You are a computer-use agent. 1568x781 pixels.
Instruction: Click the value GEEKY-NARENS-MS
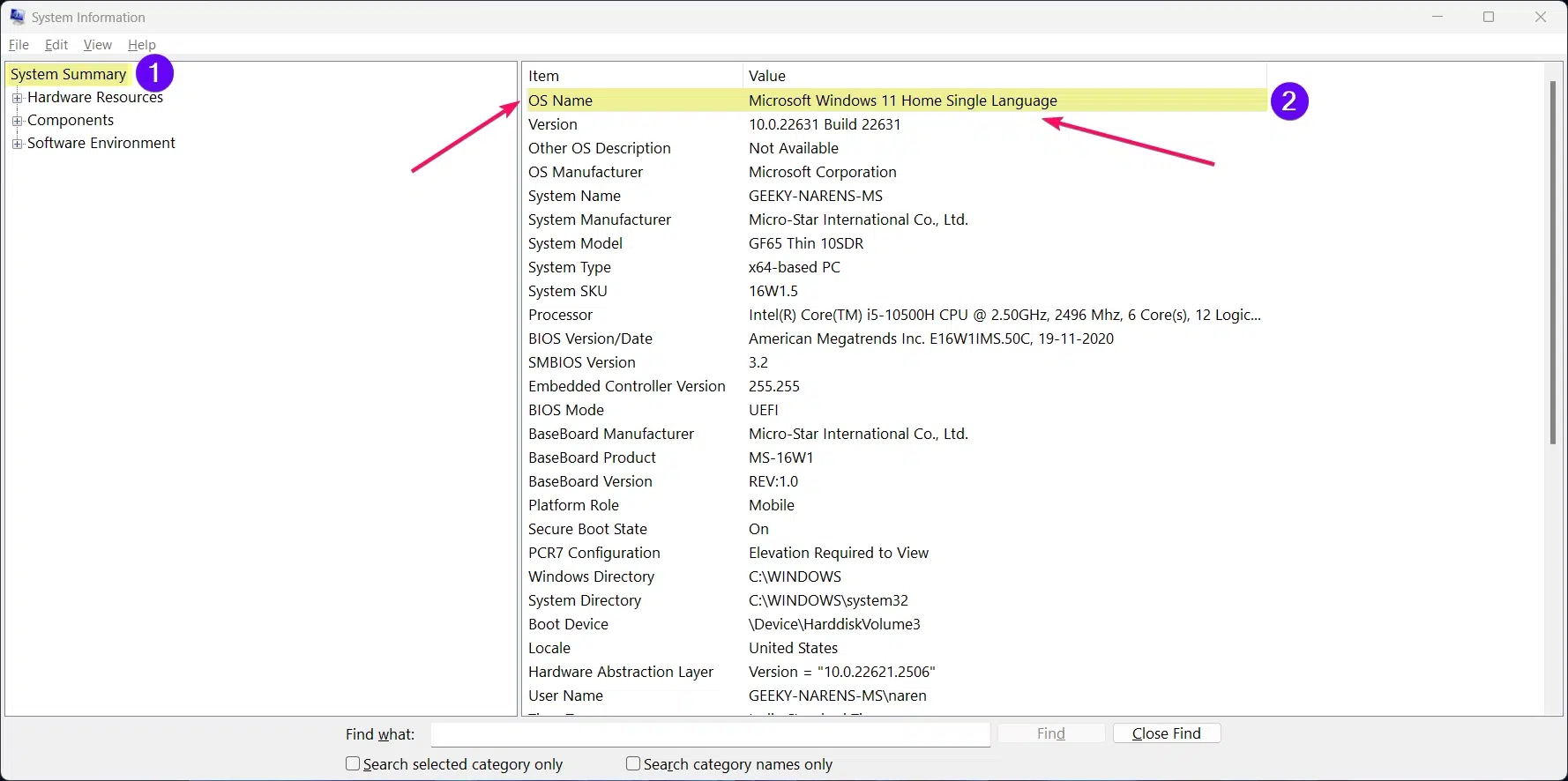[x=816, y=196]
